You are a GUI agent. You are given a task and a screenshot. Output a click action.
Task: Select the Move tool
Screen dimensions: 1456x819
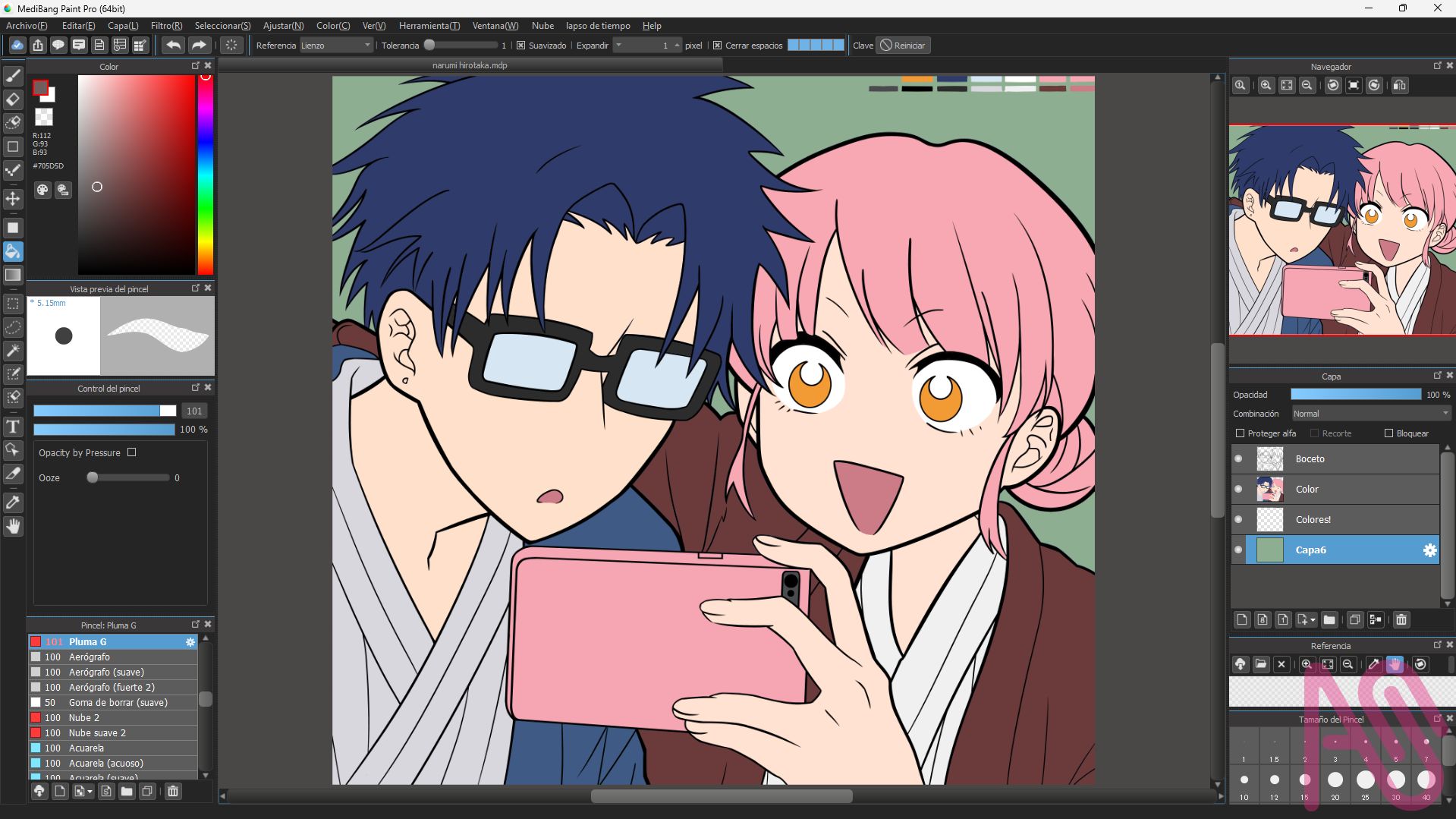click(x=13, y=199)
